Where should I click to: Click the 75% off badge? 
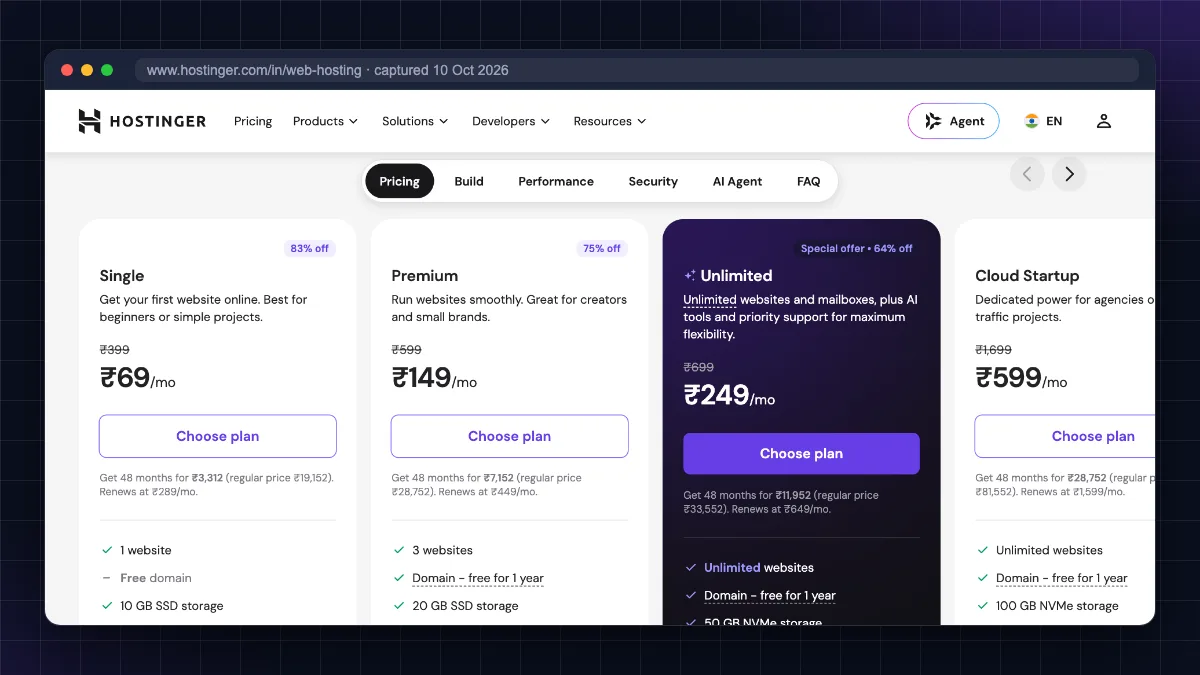(602, 248)
